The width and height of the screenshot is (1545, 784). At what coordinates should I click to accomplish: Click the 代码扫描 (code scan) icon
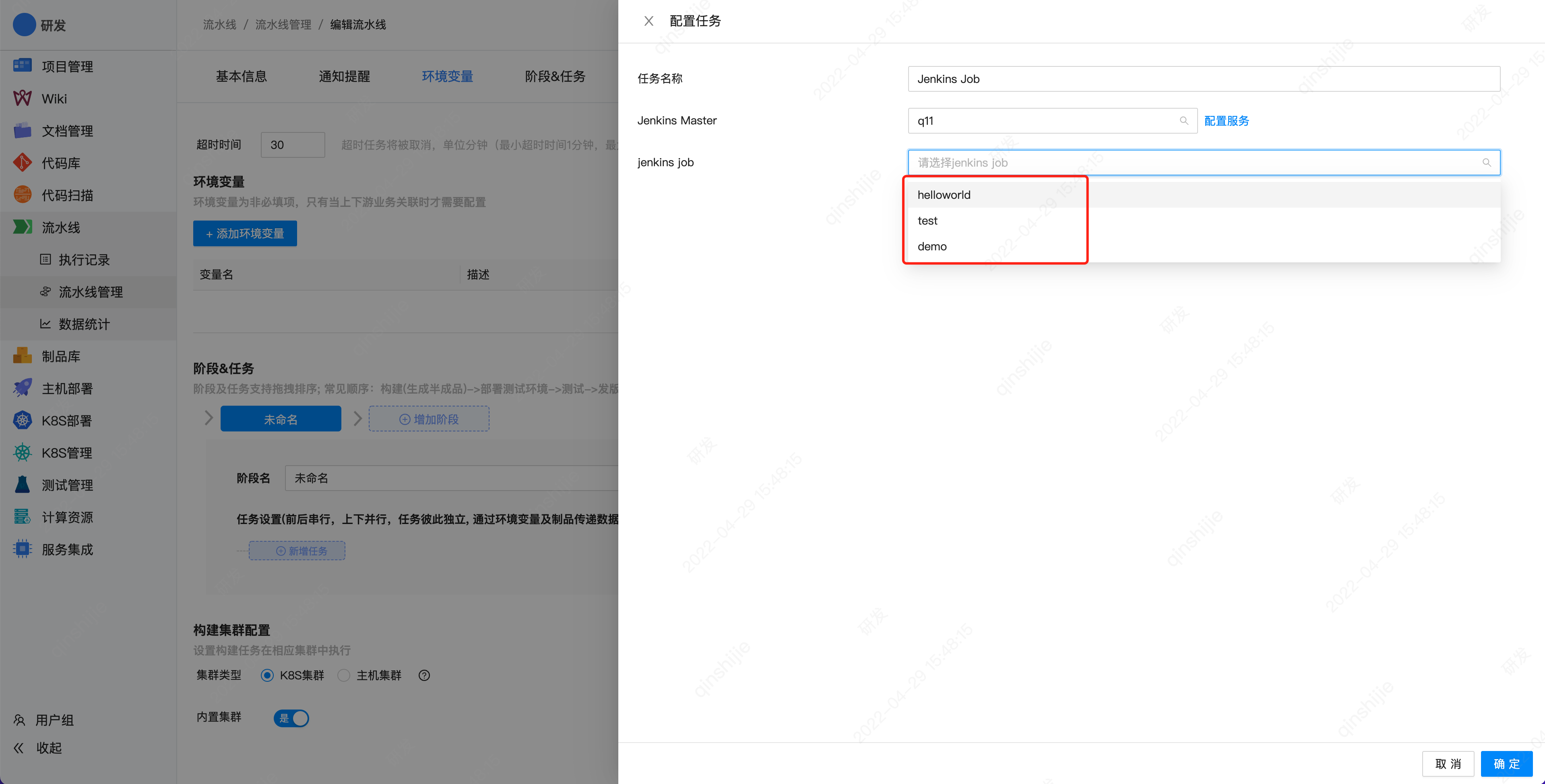point(22,195)
